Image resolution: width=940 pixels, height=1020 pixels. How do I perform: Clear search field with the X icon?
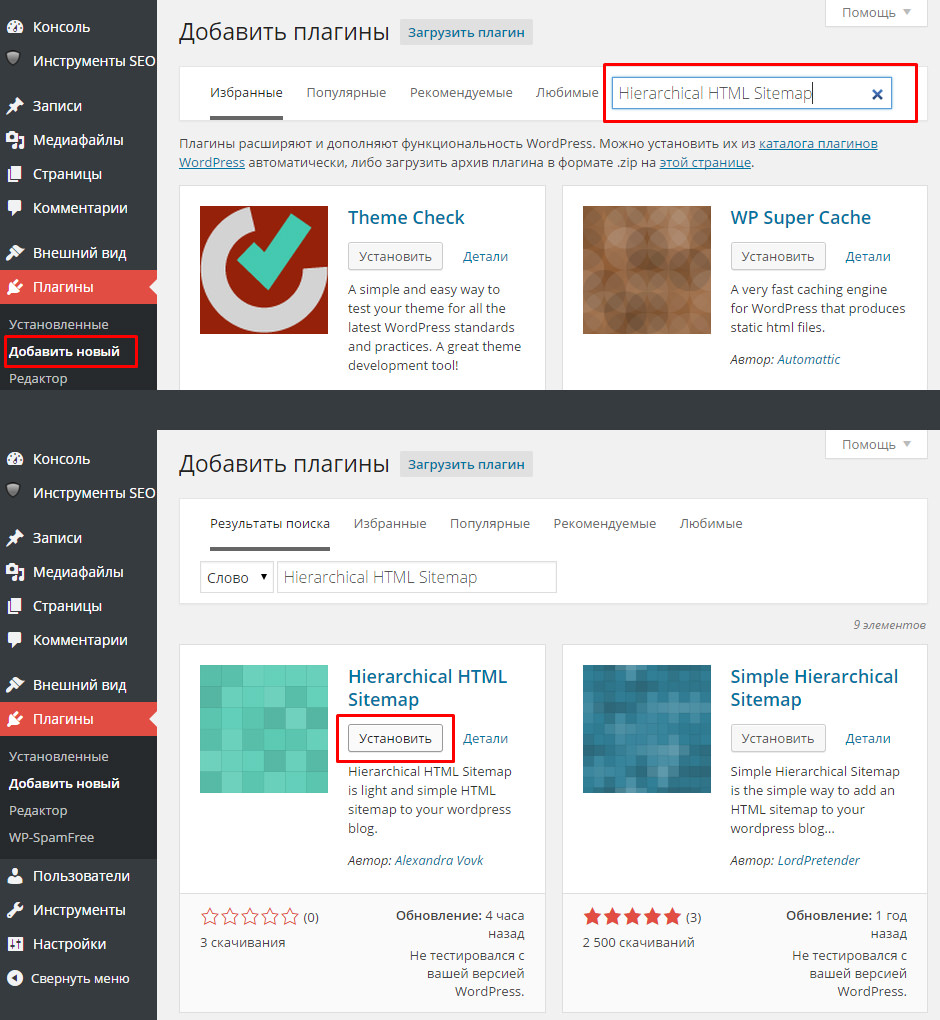click(877, 94)
